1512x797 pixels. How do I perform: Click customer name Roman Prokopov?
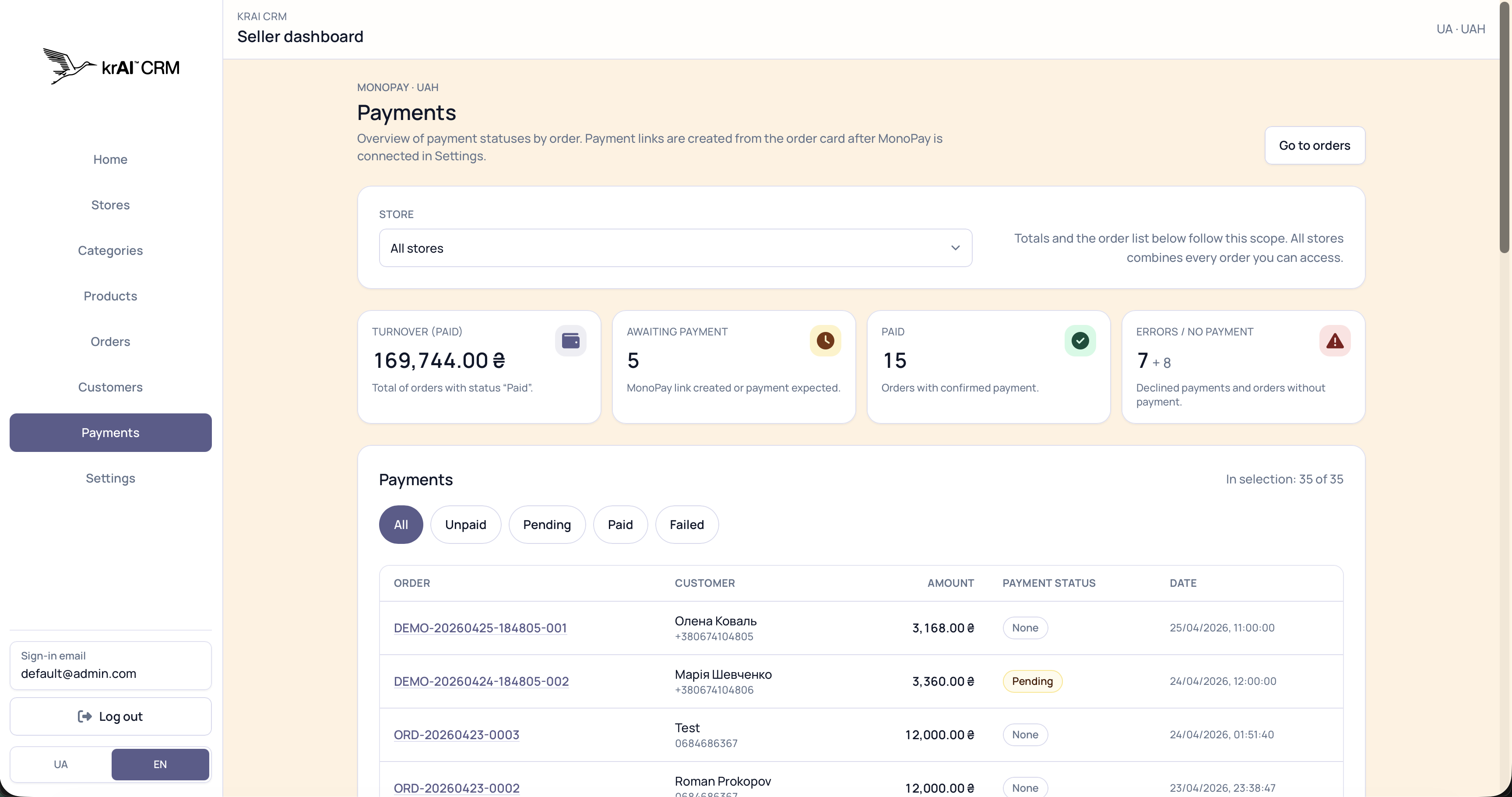723,781
